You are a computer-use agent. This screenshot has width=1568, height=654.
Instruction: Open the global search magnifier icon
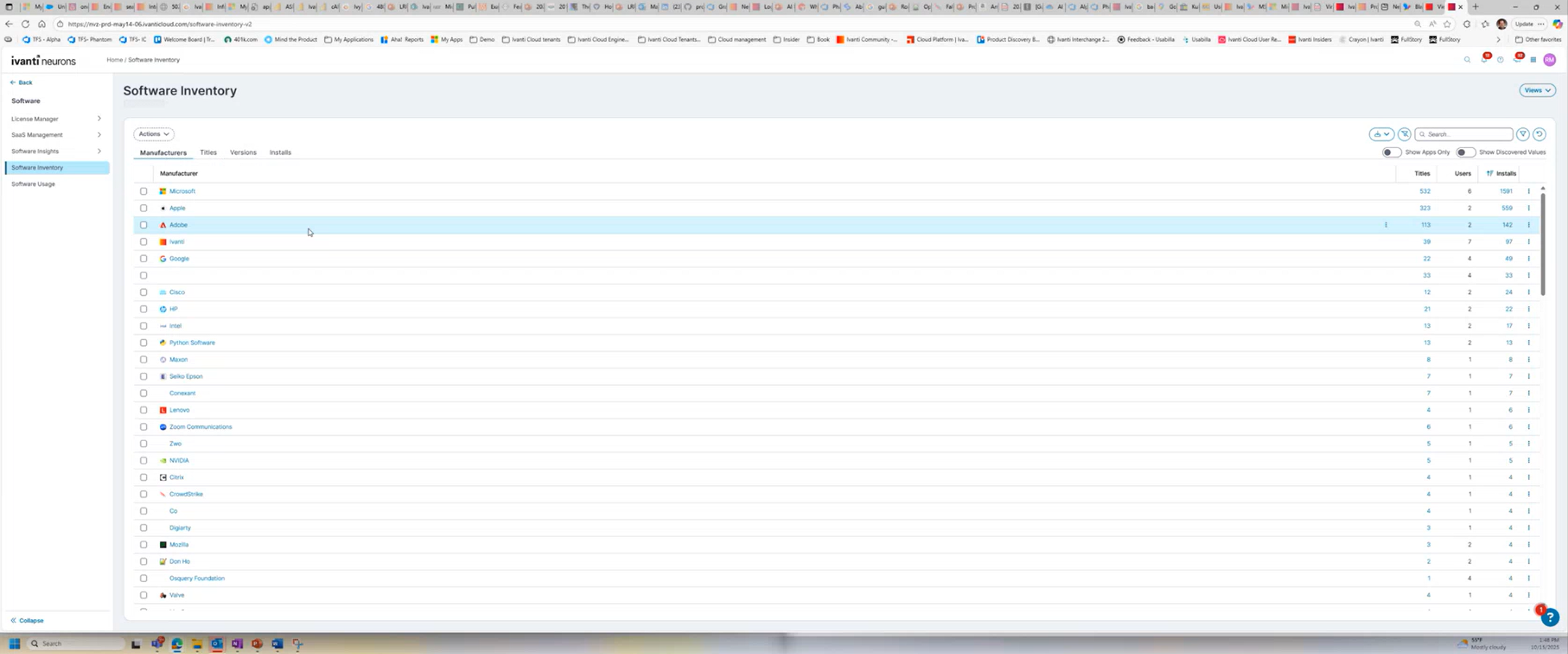1467,60
